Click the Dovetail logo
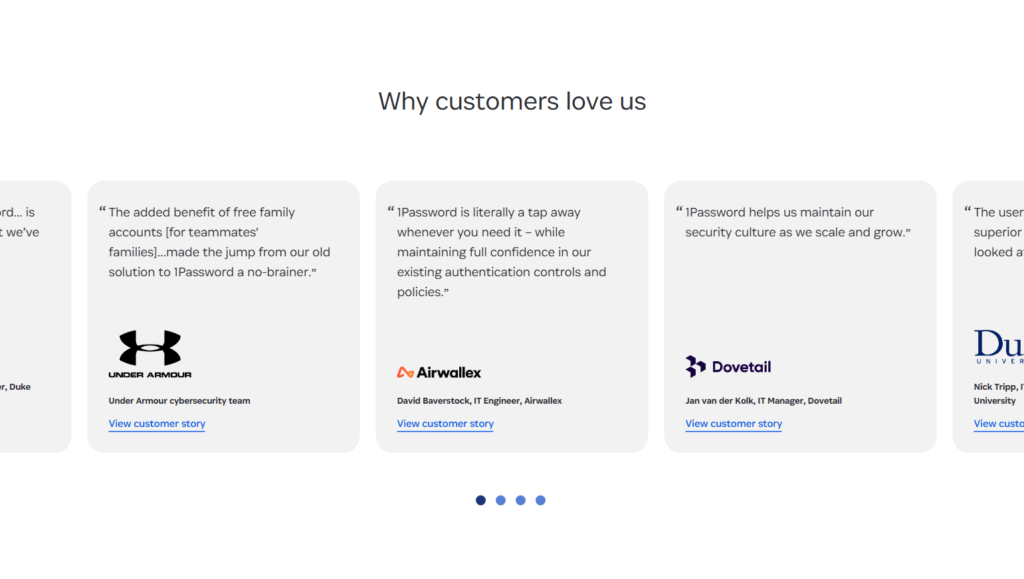The height and width of the screenshot is (579, 1024). click(729, 366)
